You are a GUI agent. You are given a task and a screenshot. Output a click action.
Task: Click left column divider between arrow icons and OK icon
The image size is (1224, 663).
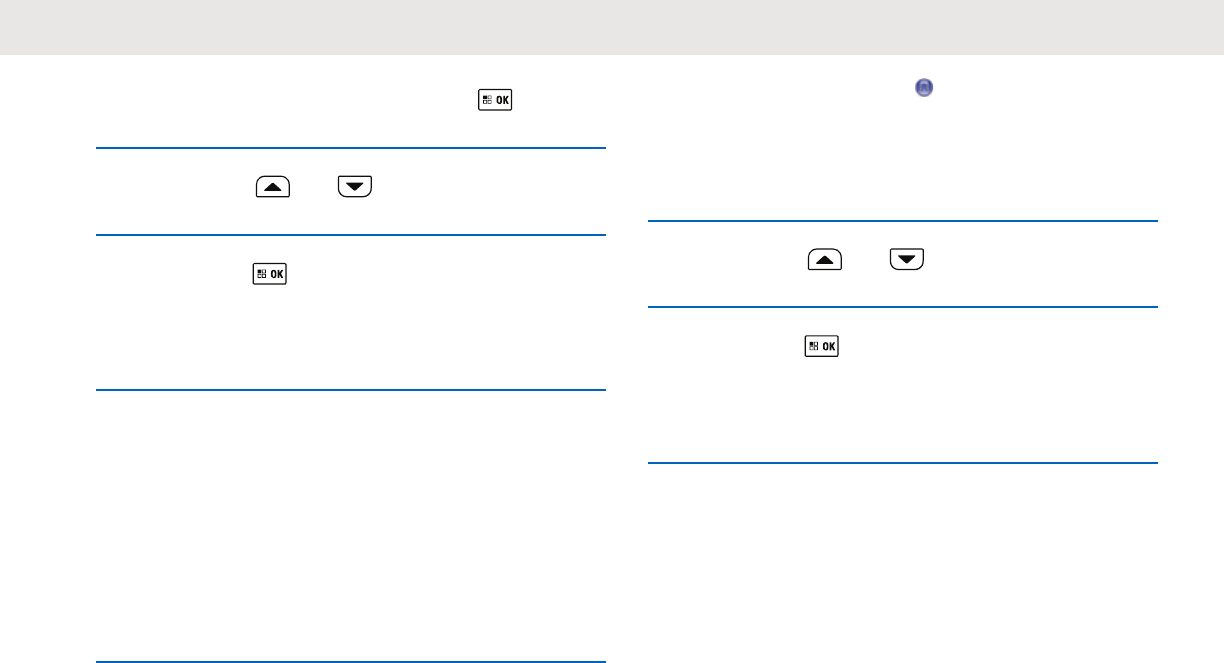(351, 235)
